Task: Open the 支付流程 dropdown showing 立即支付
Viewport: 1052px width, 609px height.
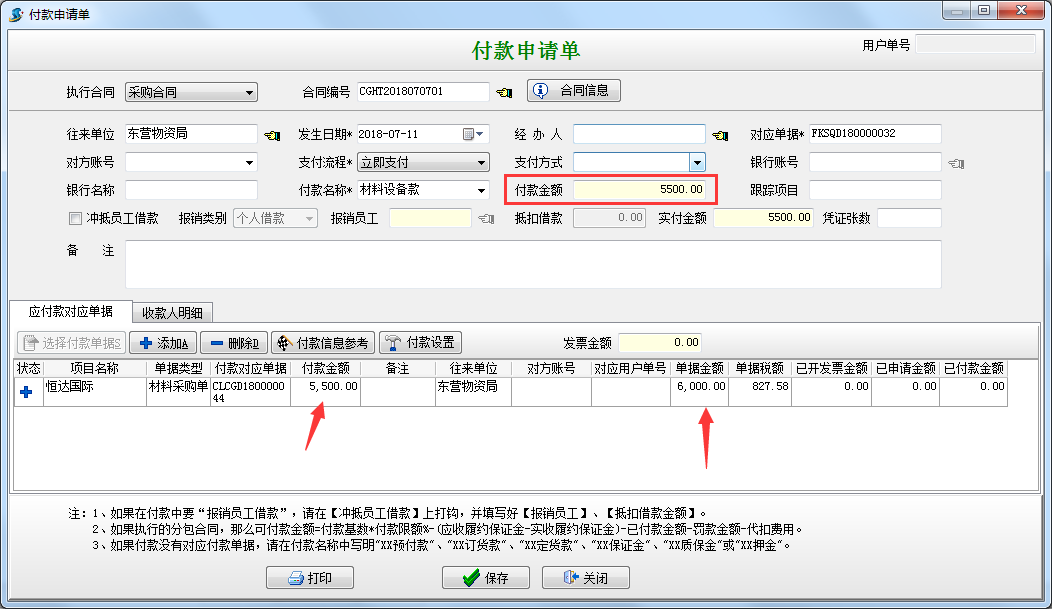Action: coord(423,162)
